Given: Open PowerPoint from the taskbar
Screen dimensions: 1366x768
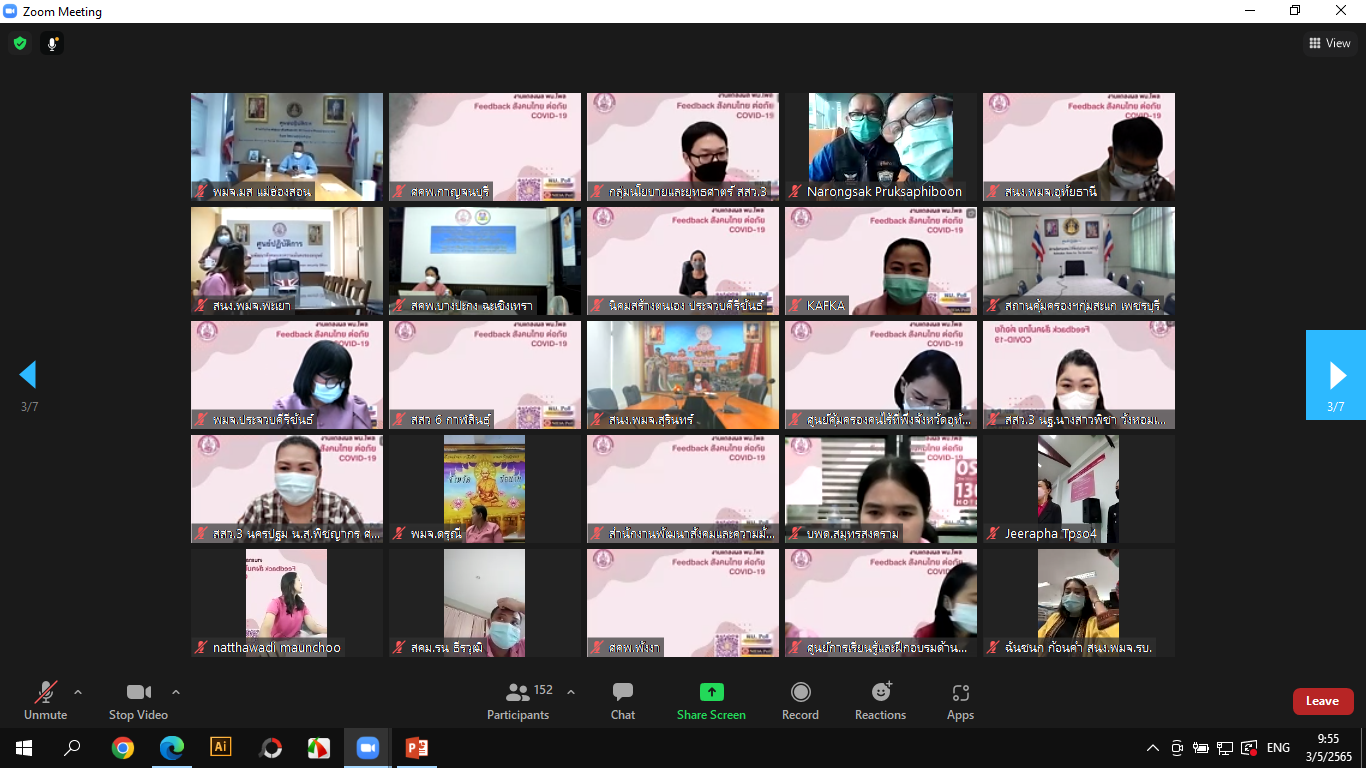Looking at the screenshot, I should pos(416,747).
